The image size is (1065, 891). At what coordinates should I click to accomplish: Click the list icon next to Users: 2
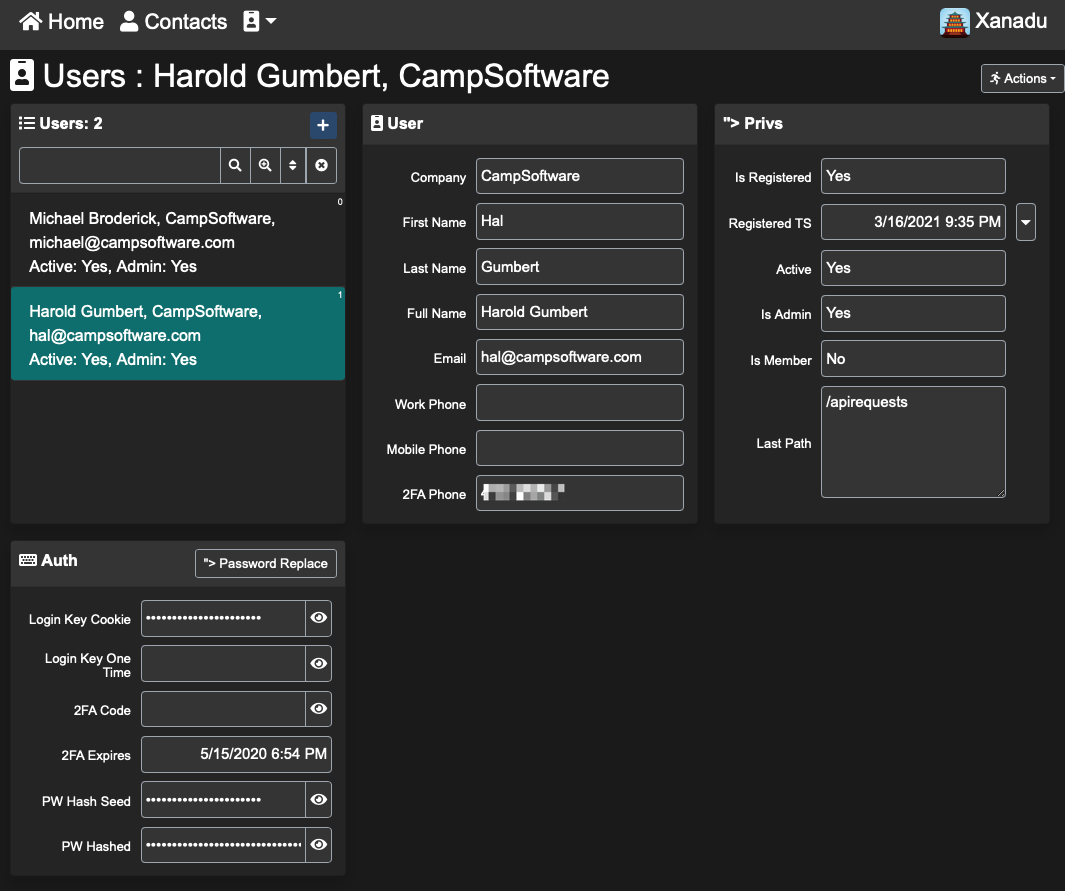pos(26,123)
